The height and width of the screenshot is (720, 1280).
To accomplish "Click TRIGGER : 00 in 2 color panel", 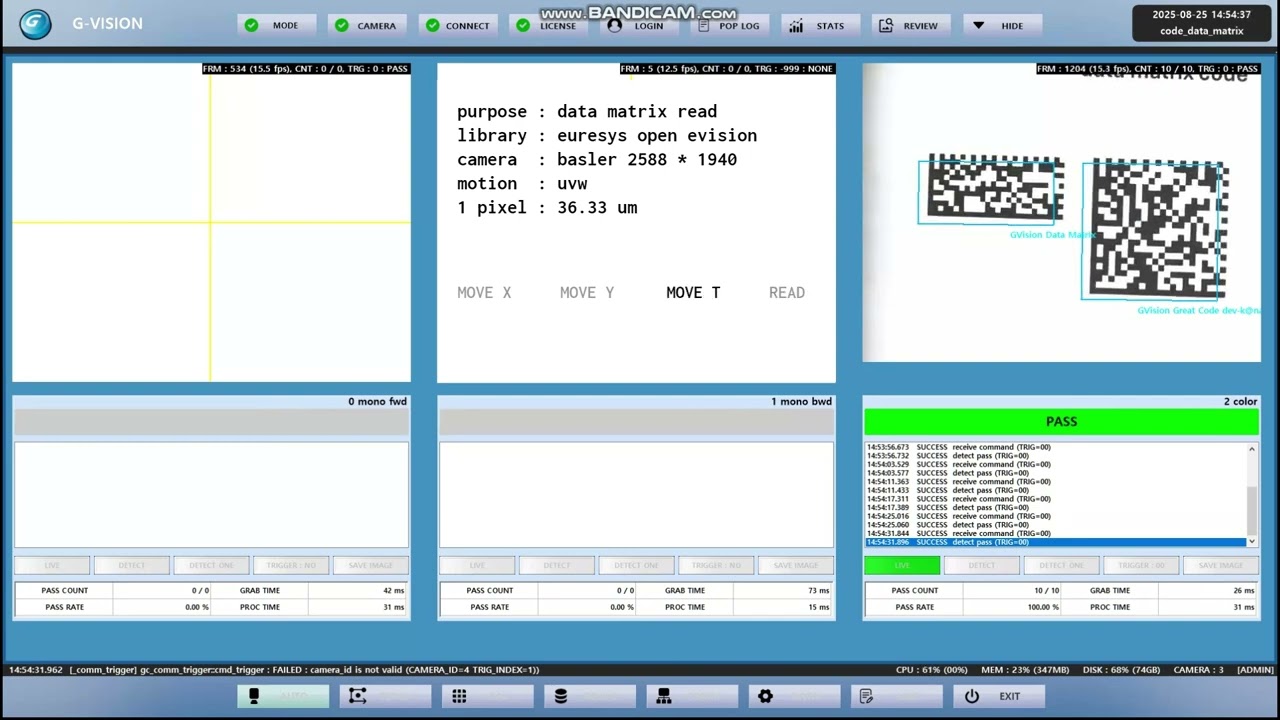I will (x=1141, y=565).
